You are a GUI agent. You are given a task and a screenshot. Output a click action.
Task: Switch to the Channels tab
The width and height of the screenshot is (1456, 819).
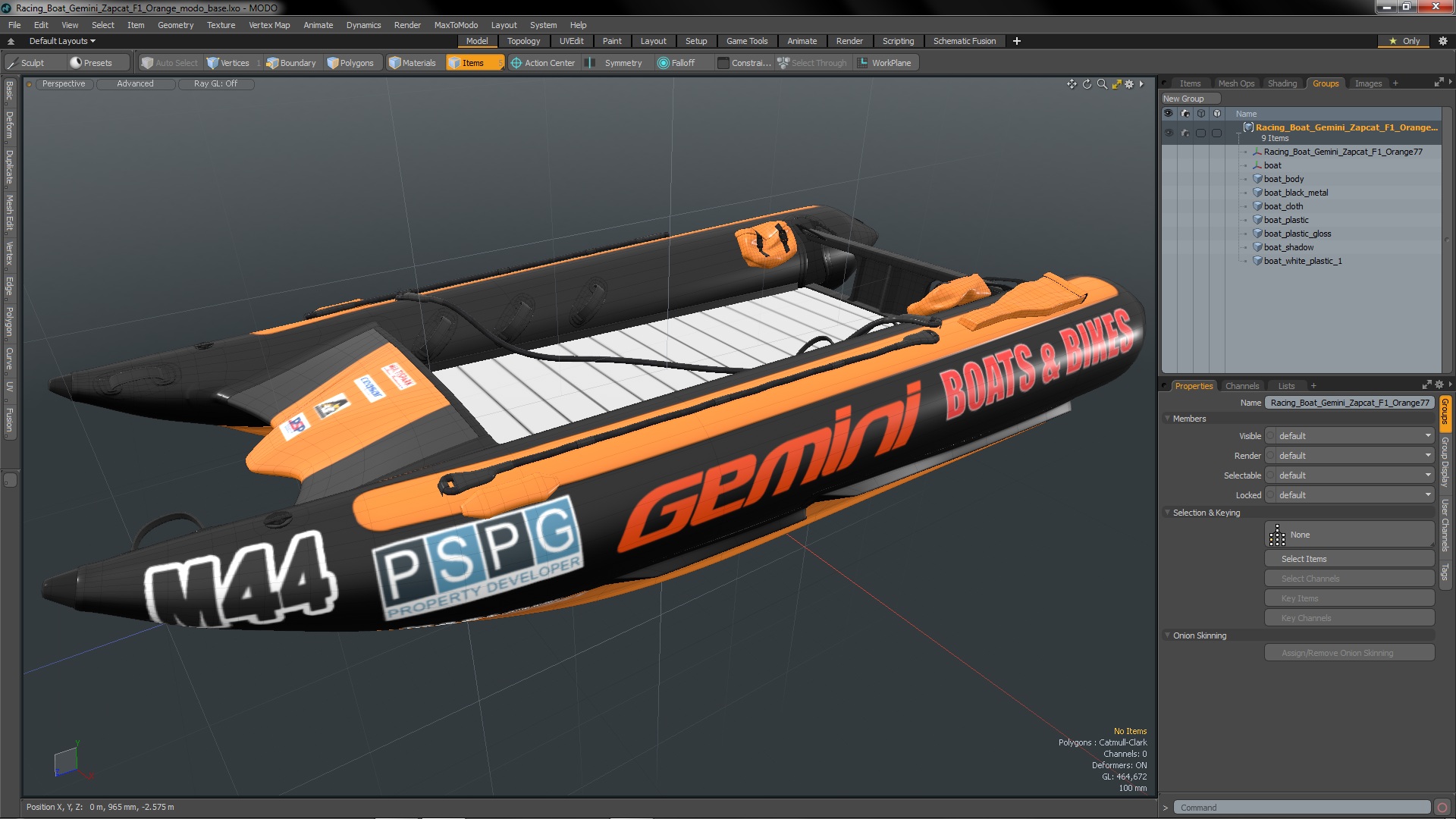click(x=1241, y=386)
